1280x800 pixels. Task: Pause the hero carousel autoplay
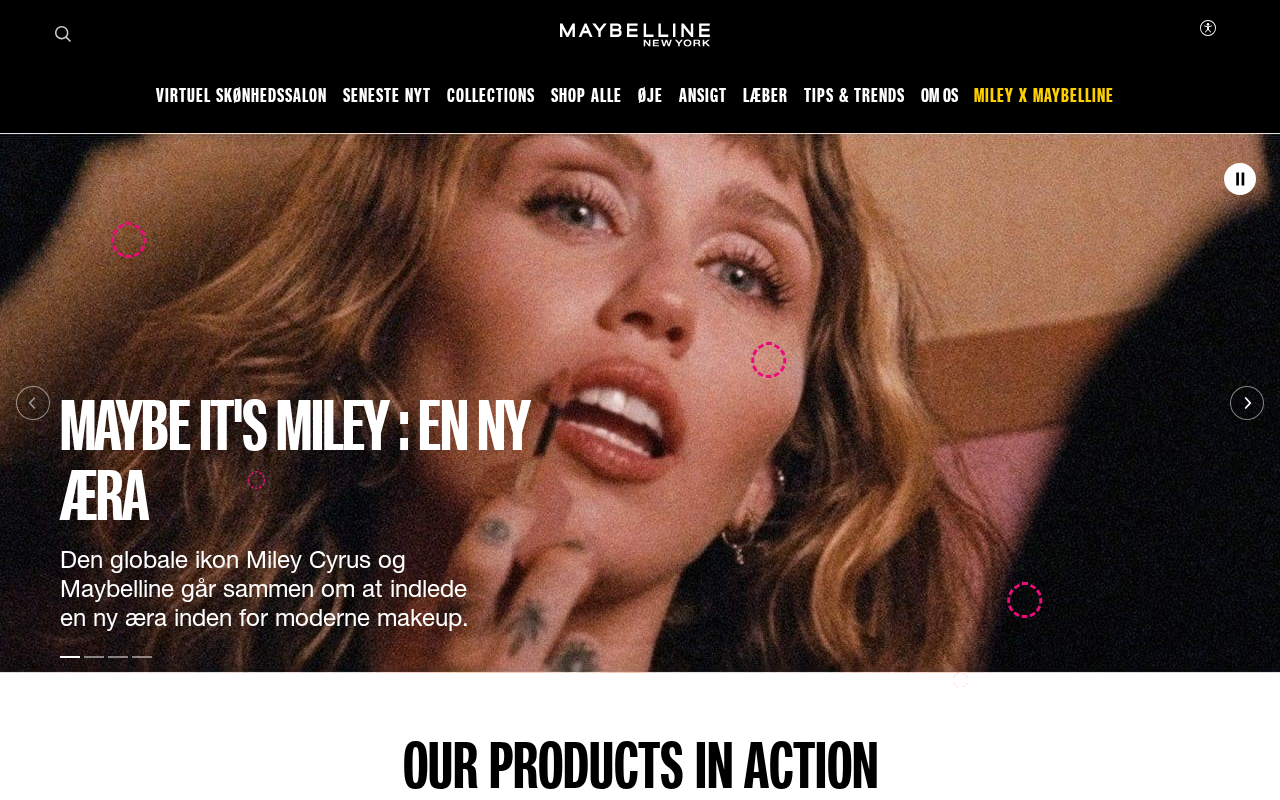pos(1240,179)
